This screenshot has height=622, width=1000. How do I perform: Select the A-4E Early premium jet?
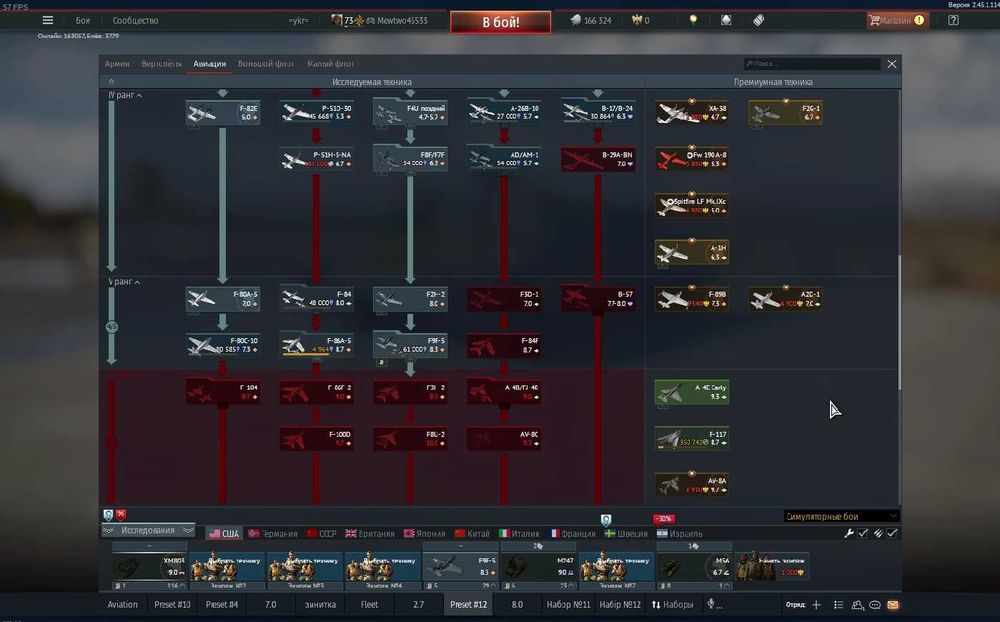[692, 392]
